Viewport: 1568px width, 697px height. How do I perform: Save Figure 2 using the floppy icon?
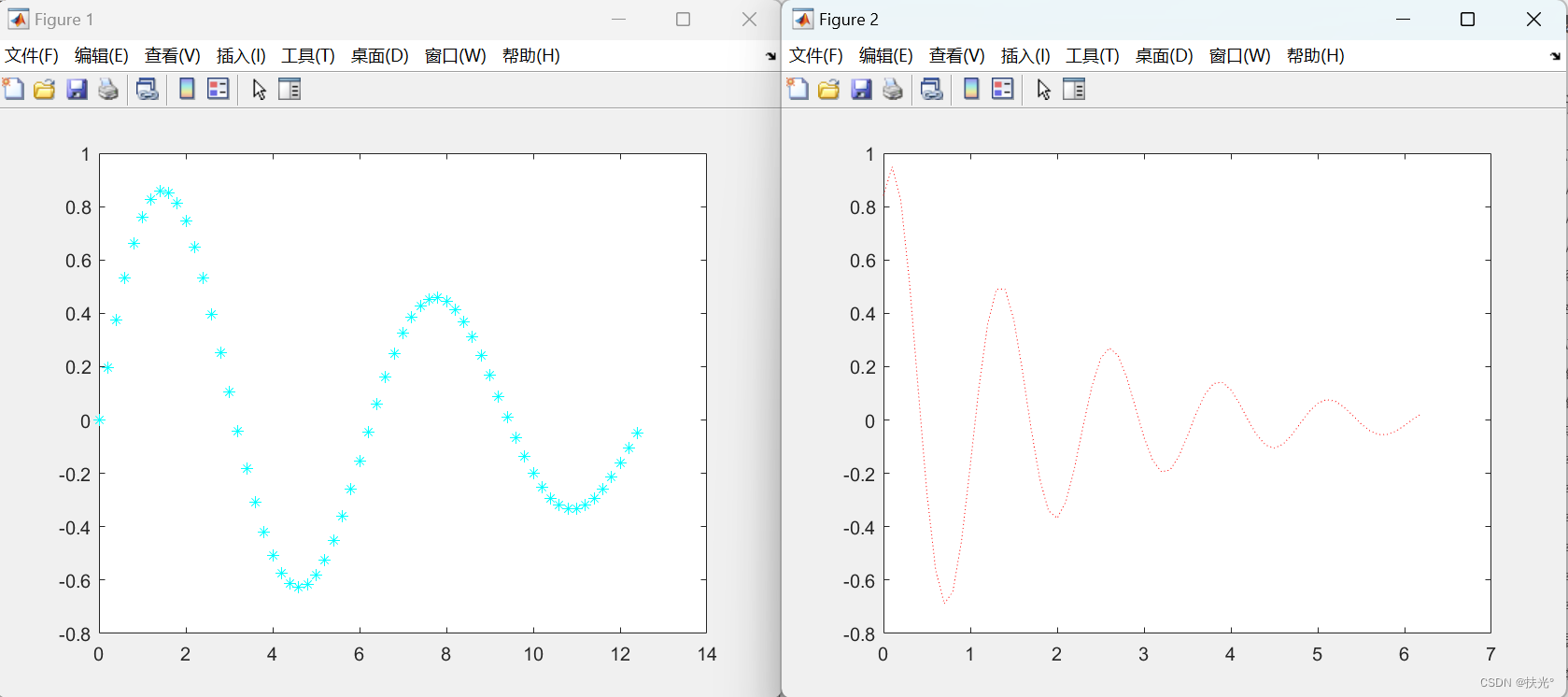(x=861, y=89)
